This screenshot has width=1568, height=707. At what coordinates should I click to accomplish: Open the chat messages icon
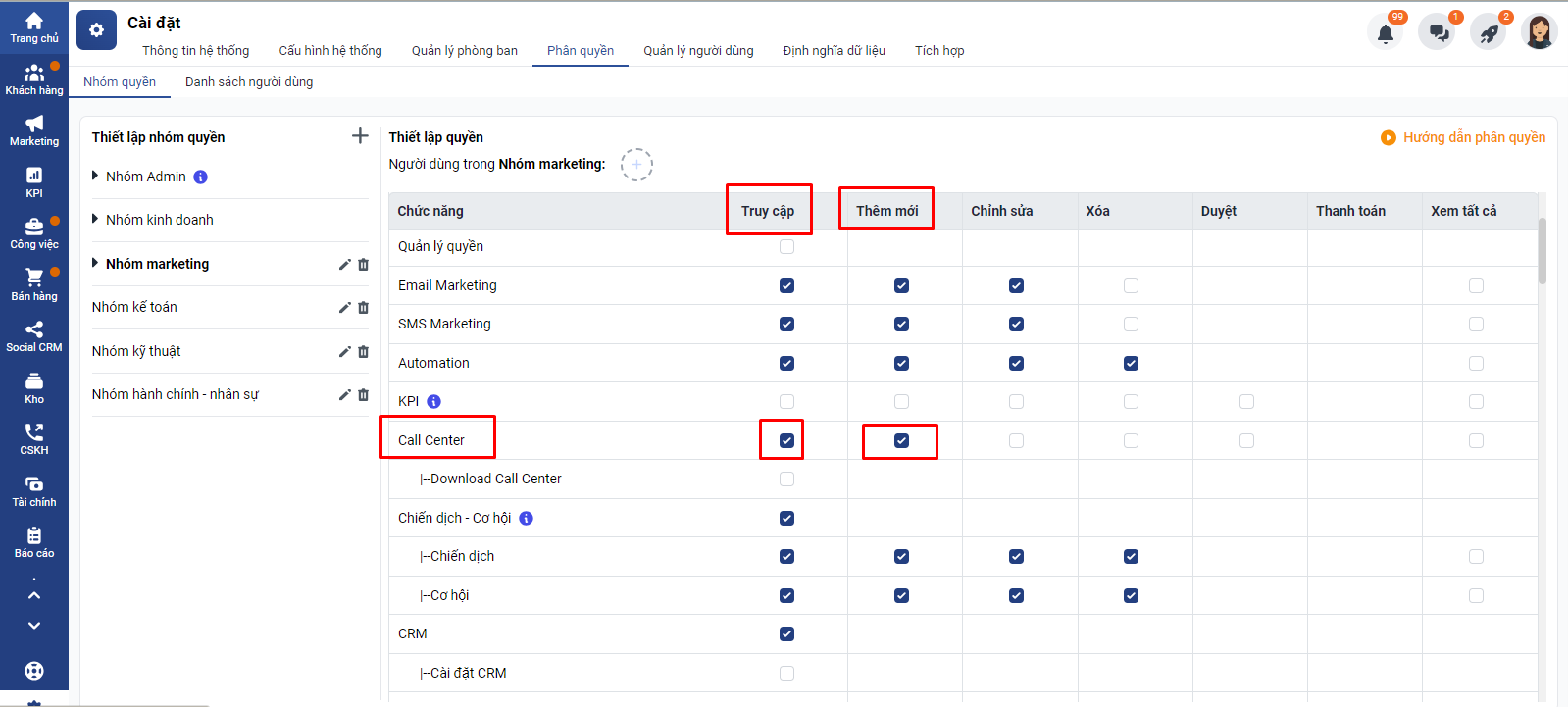point(1438,33)
